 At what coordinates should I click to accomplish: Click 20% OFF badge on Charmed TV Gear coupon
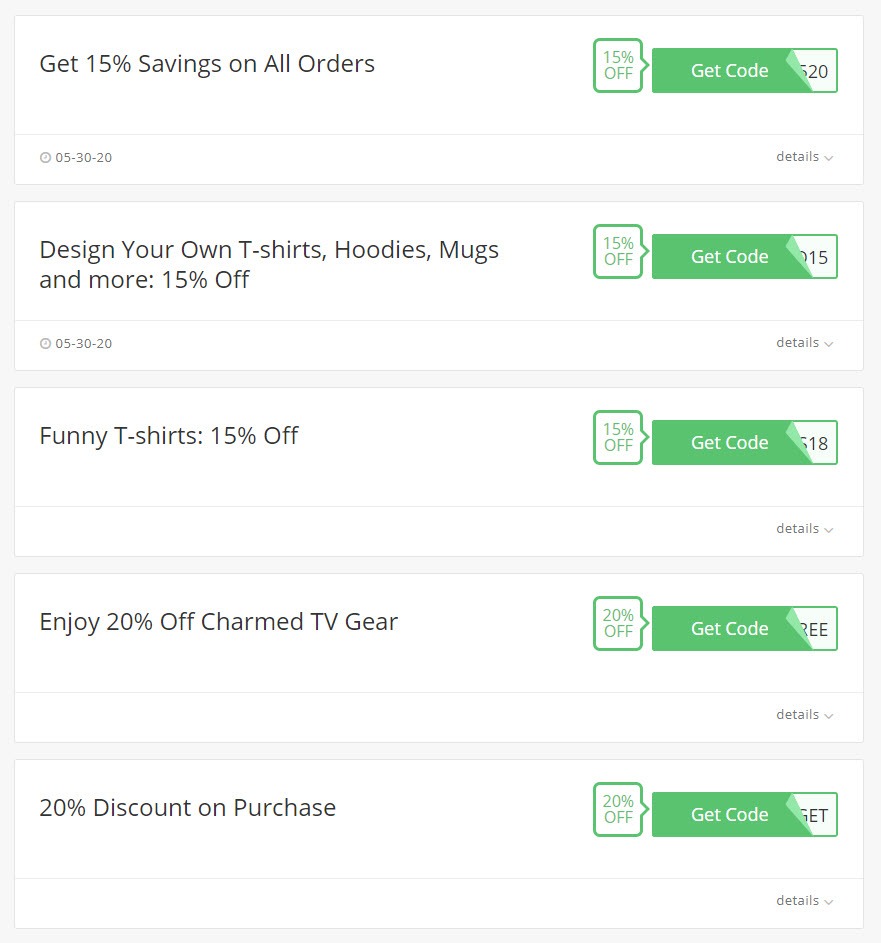click(x=618, y=624)
